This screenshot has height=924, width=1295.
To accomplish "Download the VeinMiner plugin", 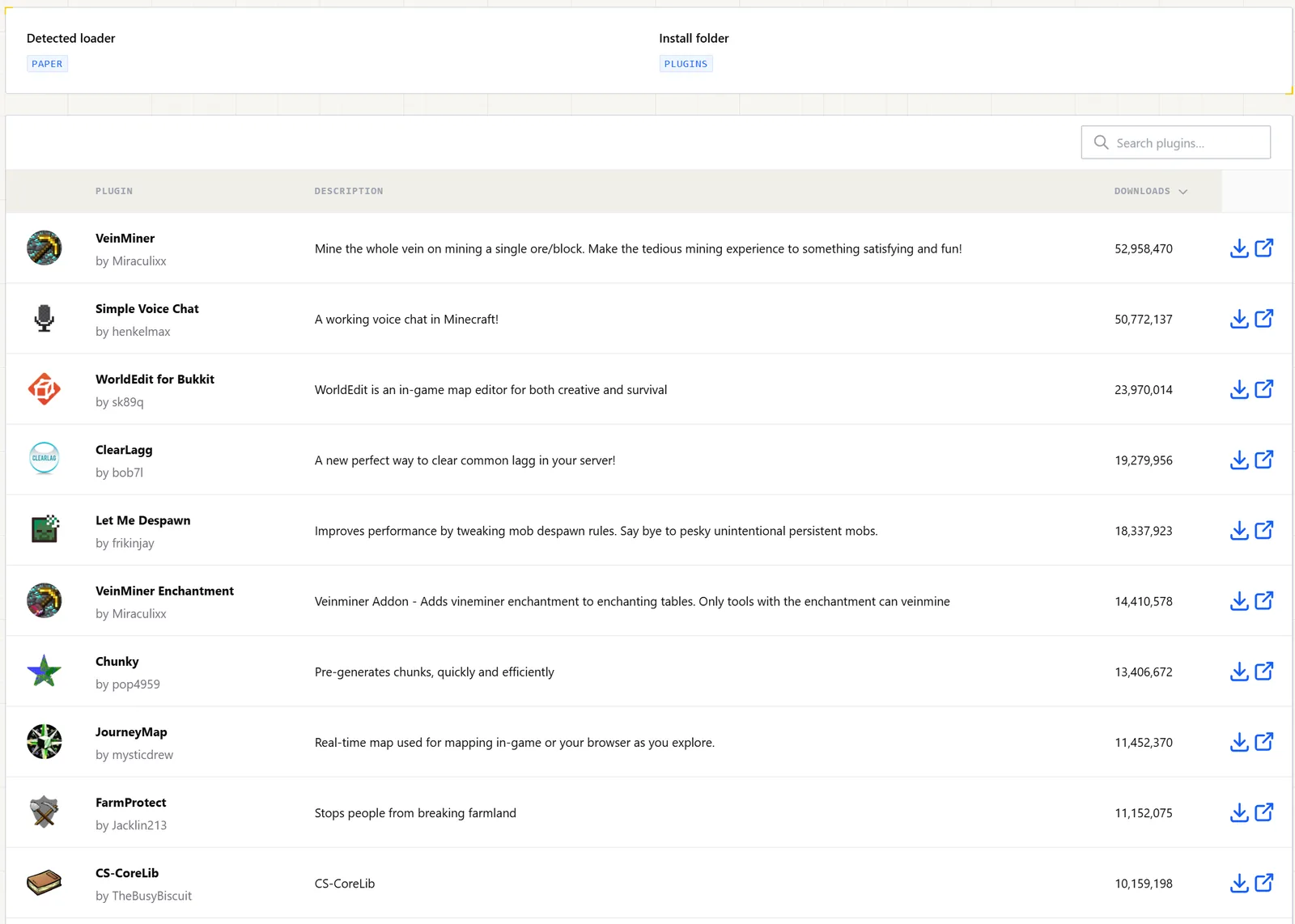I will tap(1239, 248).
